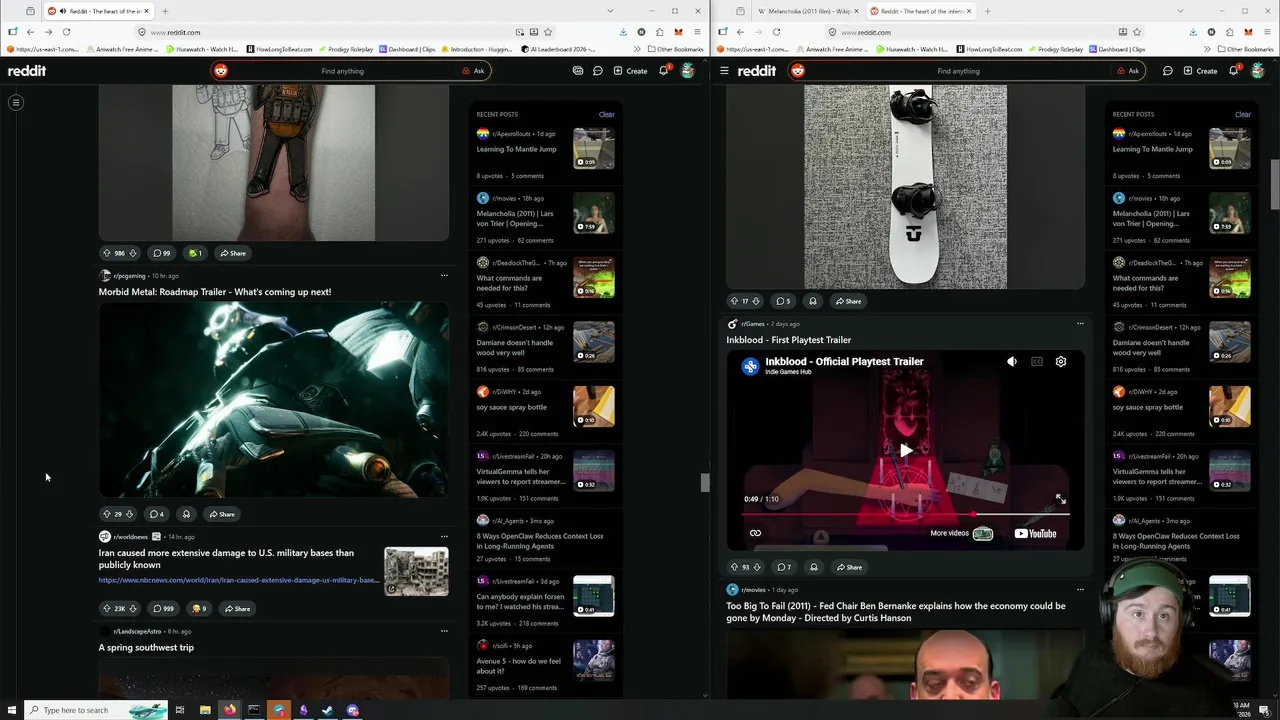Click the Advertise icon in left Reddit header
The height and width of the screenshot is (720, 1280).
(x=578, y=71)
